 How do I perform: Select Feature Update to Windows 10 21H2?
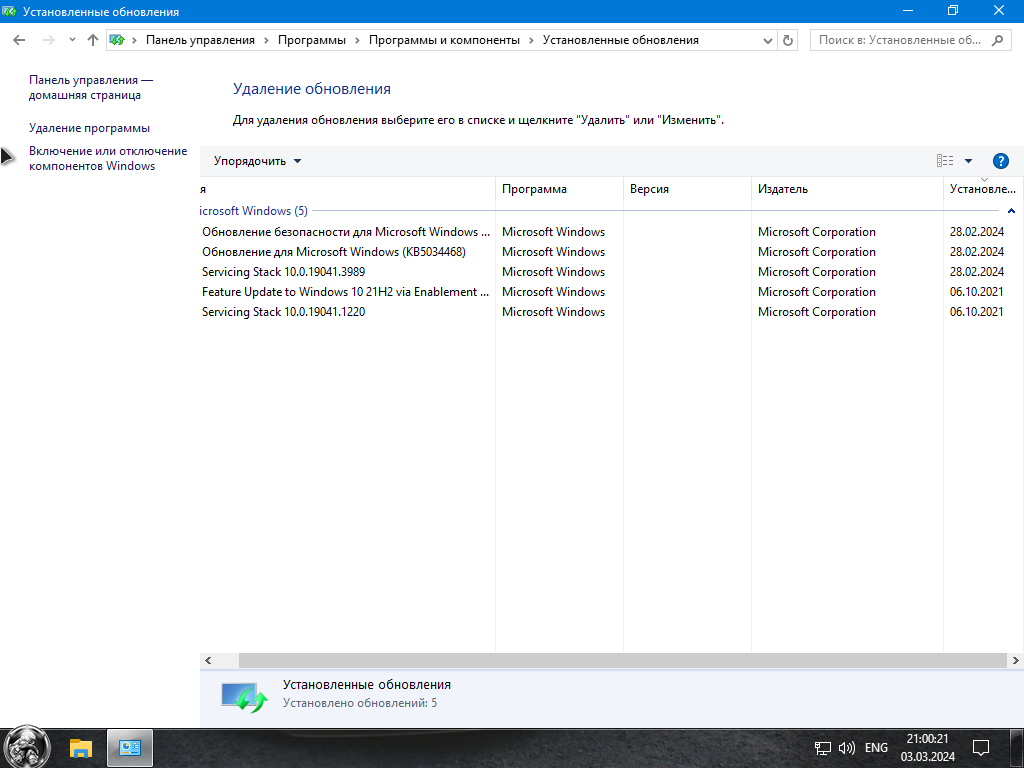[611, 291]
